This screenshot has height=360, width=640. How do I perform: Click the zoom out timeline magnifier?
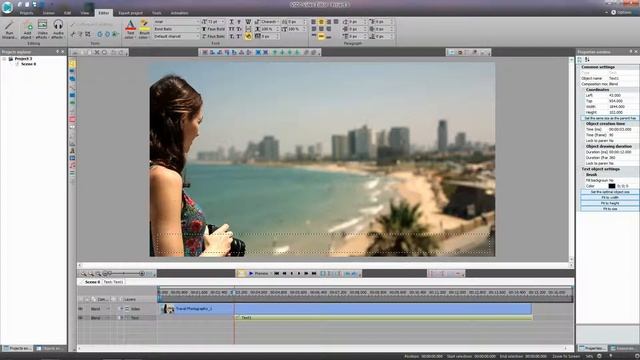coord(91,274)
